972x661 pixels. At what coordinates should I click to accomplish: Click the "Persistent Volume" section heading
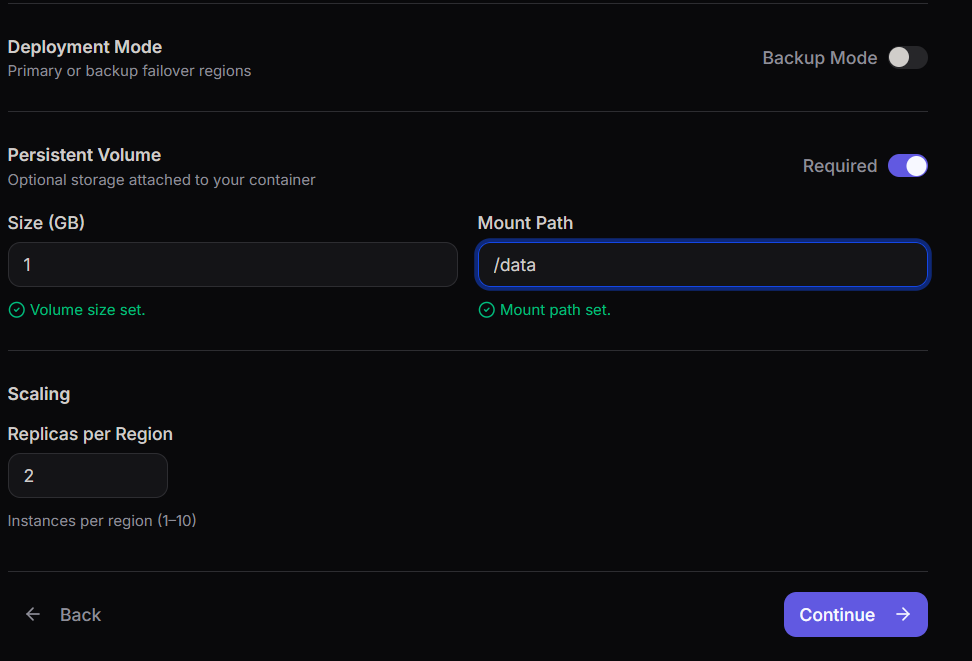point(84,155)
